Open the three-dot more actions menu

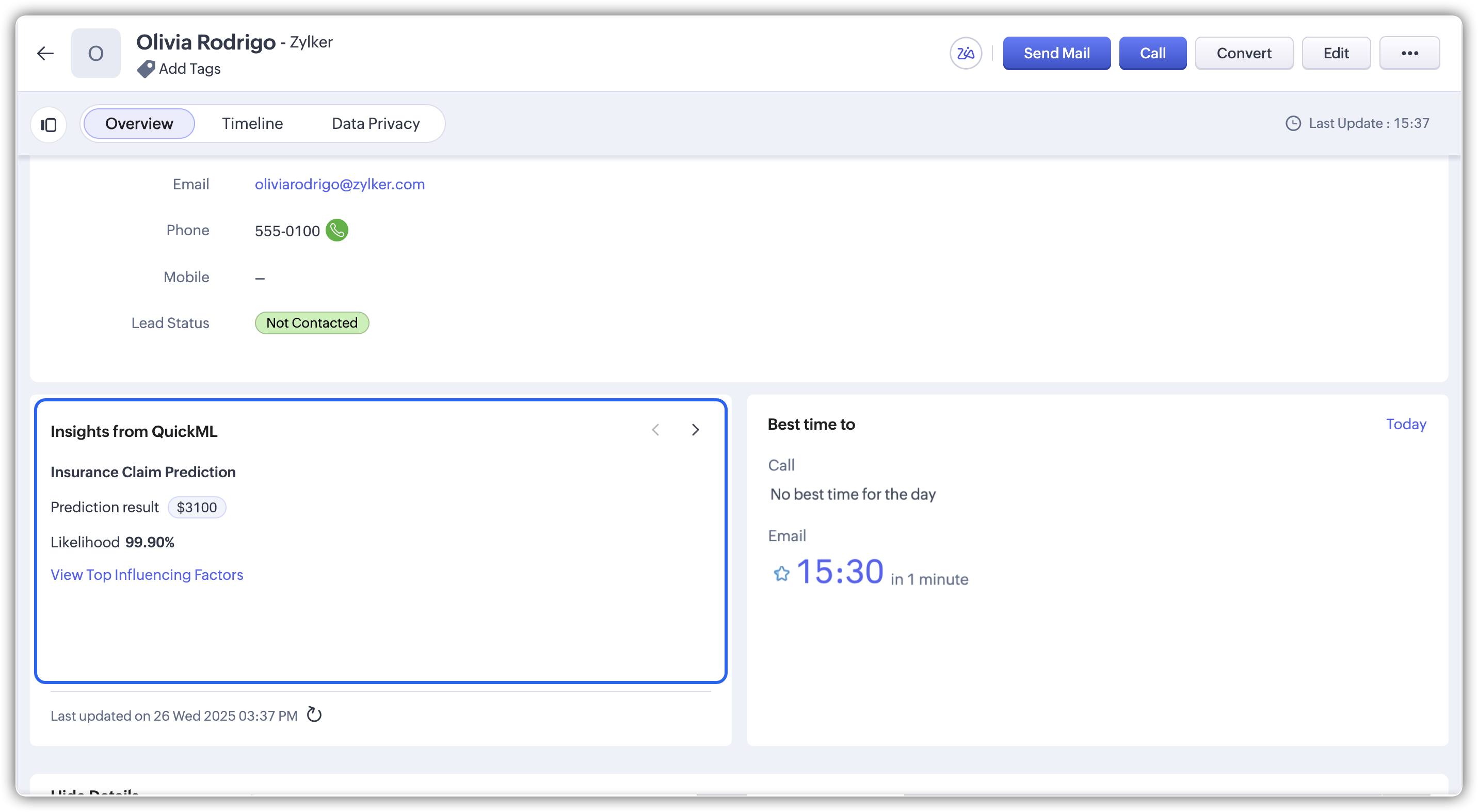[x=1409, y=53]
